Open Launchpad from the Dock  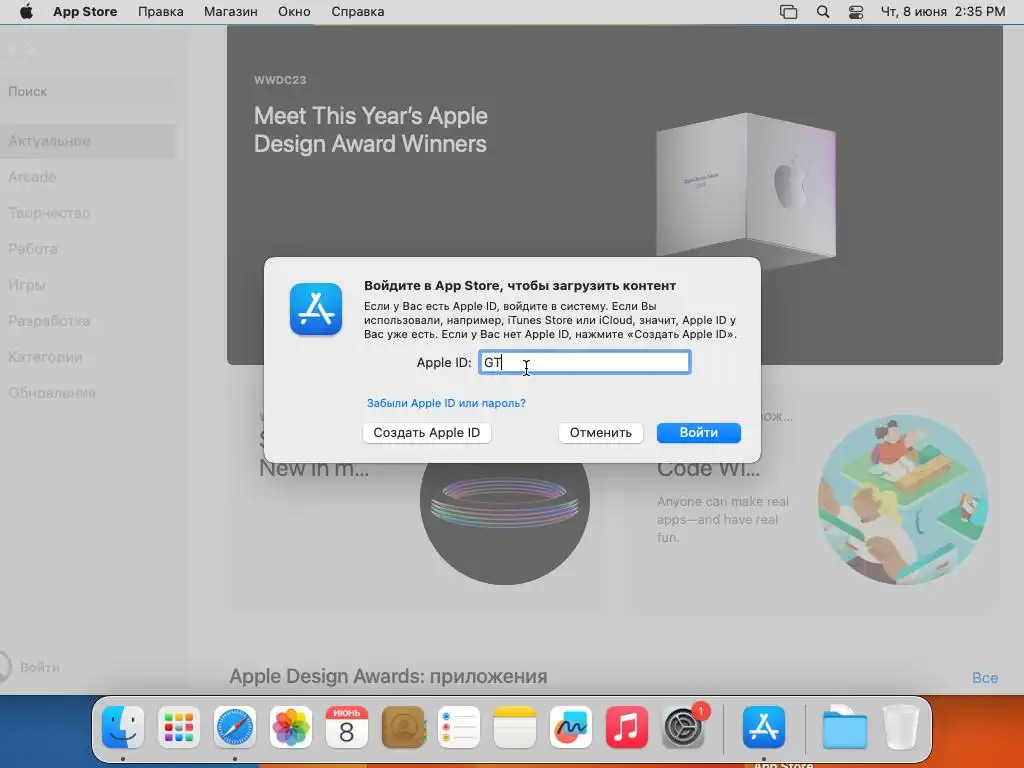click(x=179, y=727)
